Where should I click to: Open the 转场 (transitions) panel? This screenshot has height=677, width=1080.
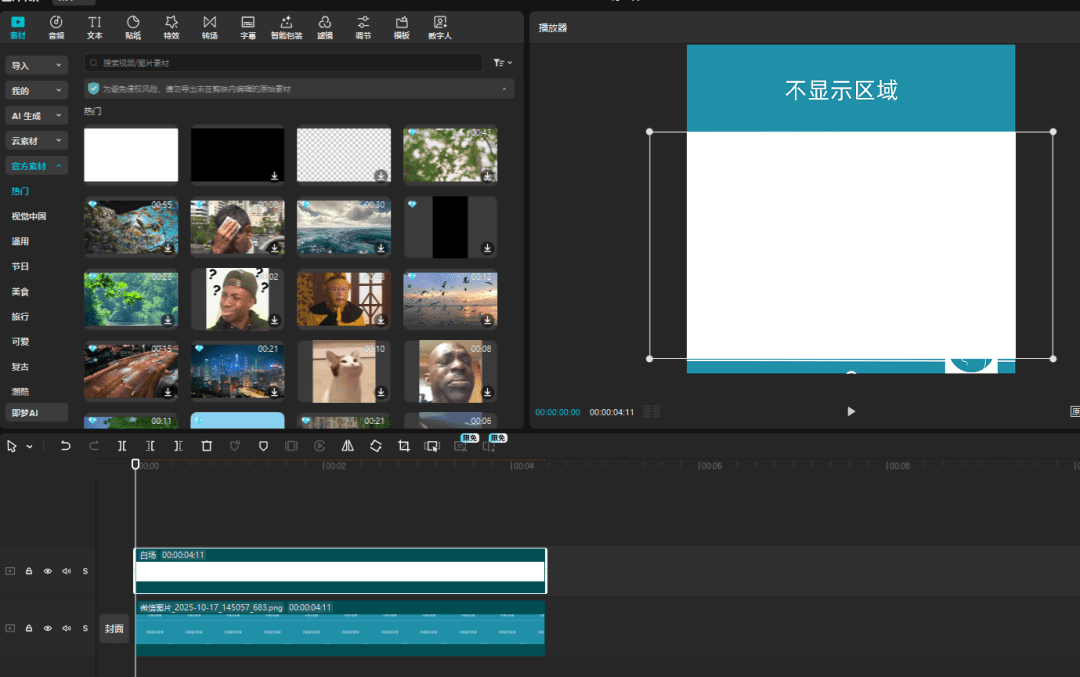click(x=209, y=27)
